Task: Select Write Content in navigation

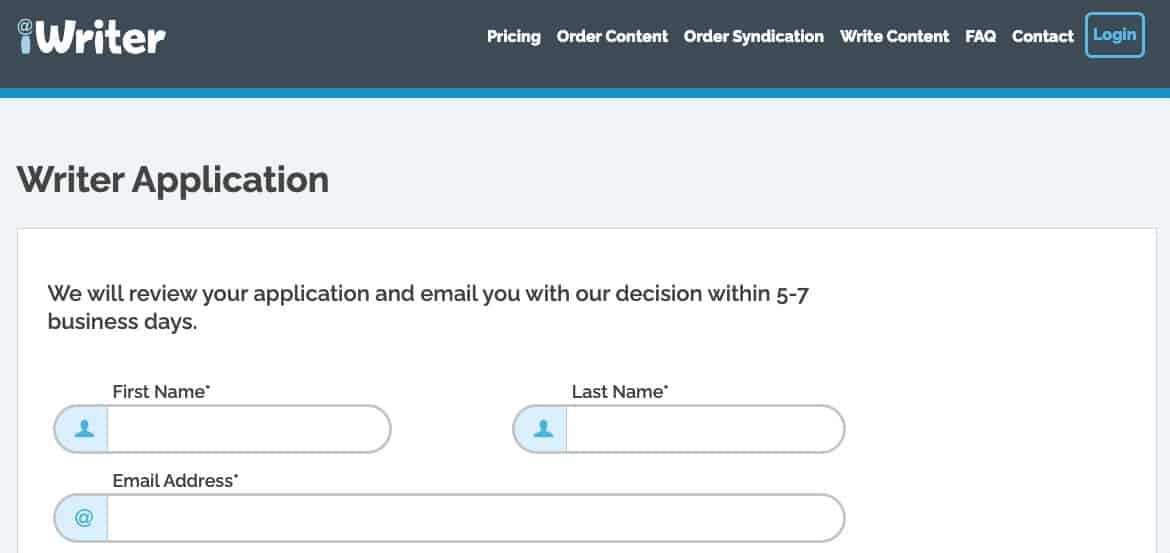Action: pos(894,36)
